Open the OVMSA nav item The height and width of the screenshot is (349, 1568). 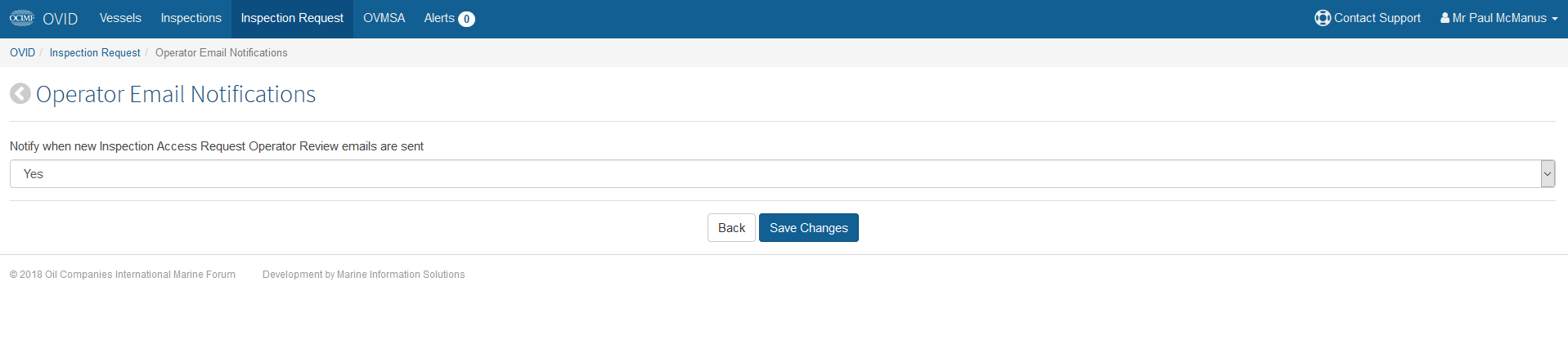(384, 18)
